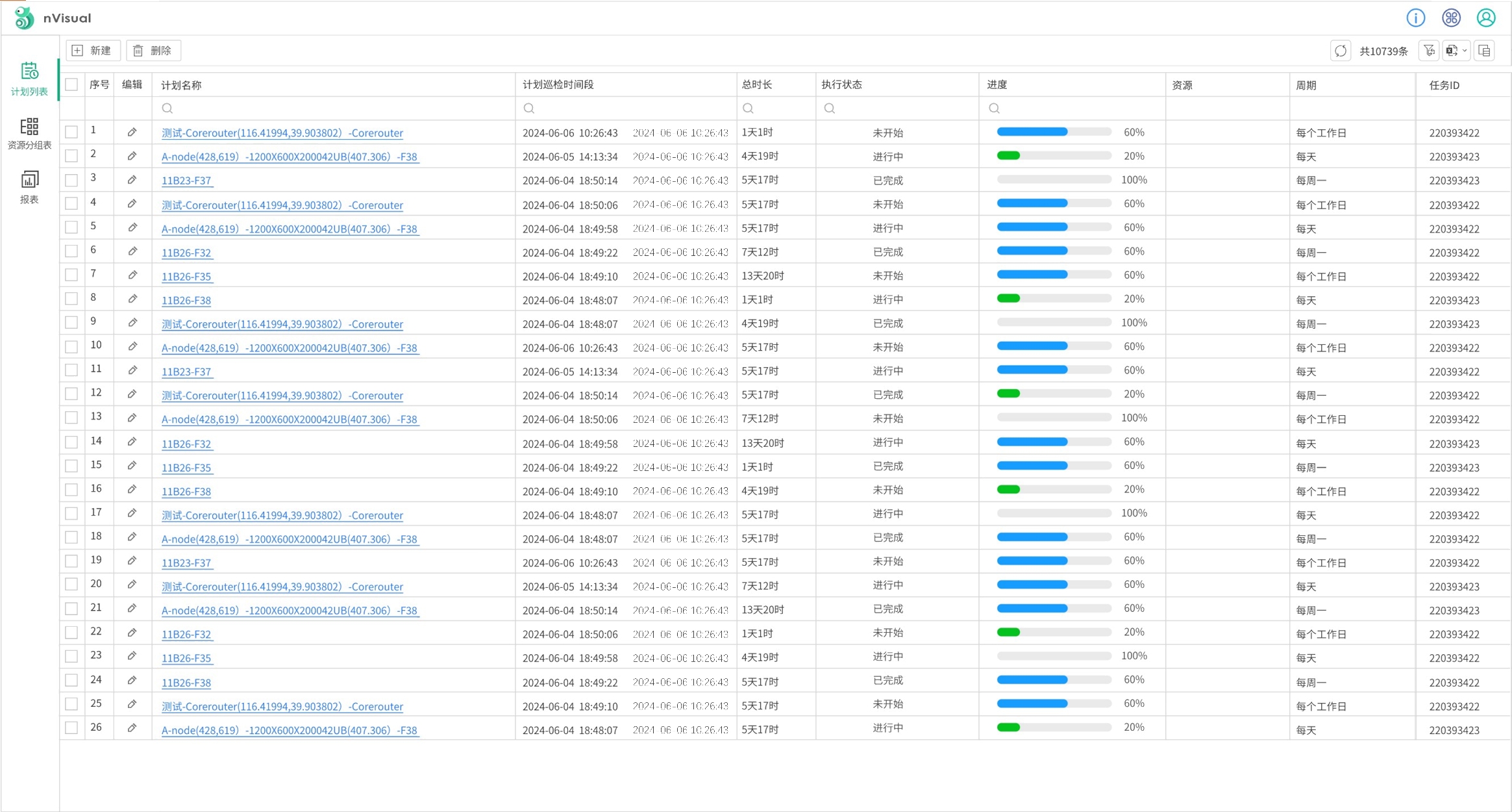Screen dimensions: 1512x812
Task: Open the 11B26-F32 plan link in row 6
Action: point(186,253)
